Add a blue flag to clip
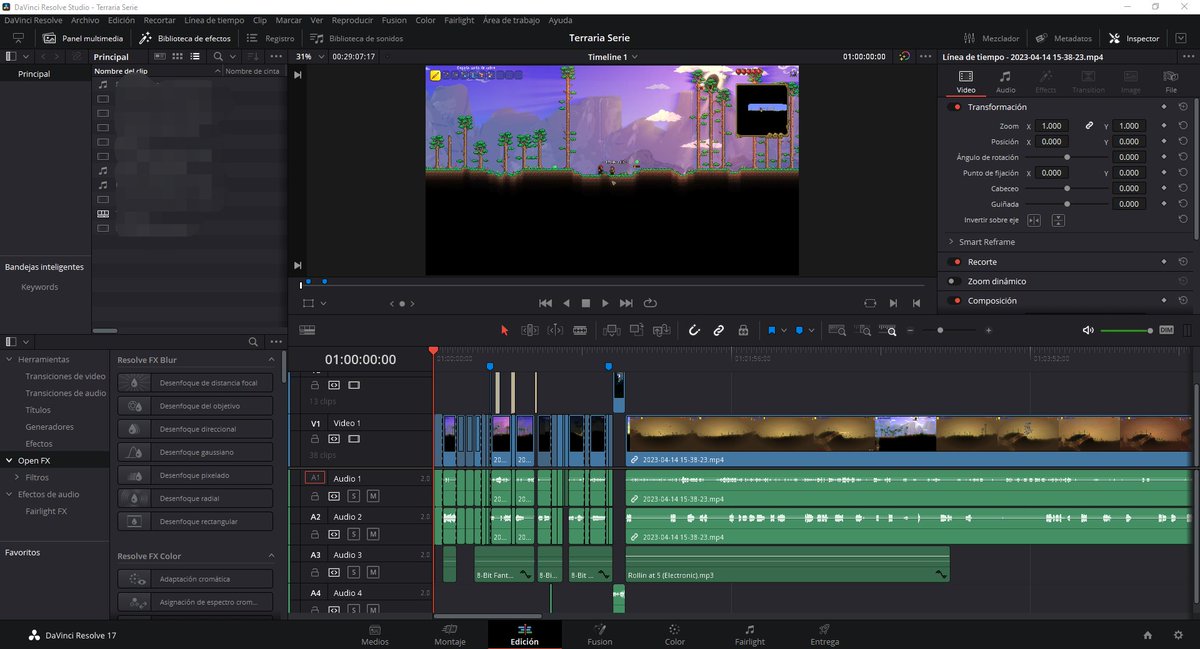The height and width of the screenshot is (649, 1200). (772, 330)
